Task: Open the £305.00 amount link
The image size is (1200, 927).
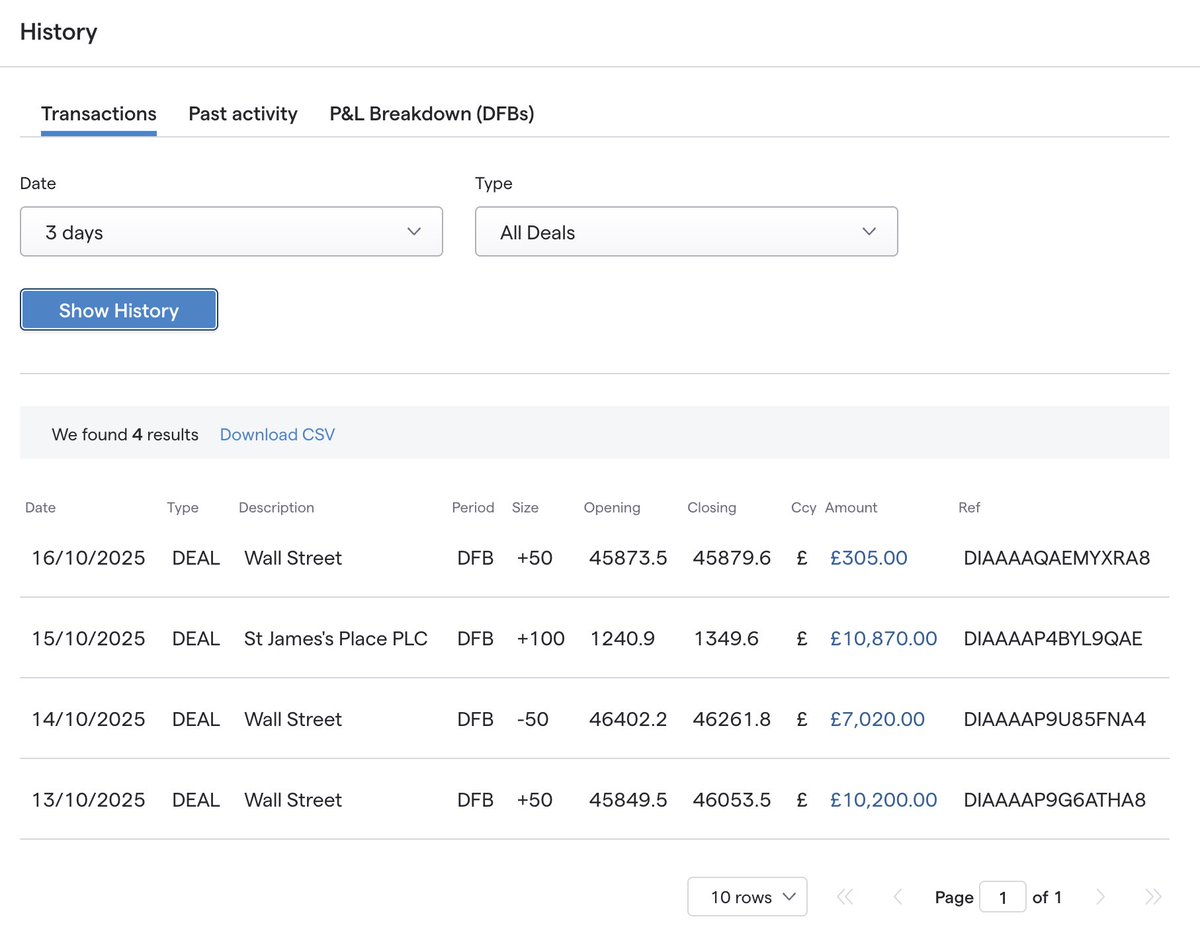Action: 868,557
